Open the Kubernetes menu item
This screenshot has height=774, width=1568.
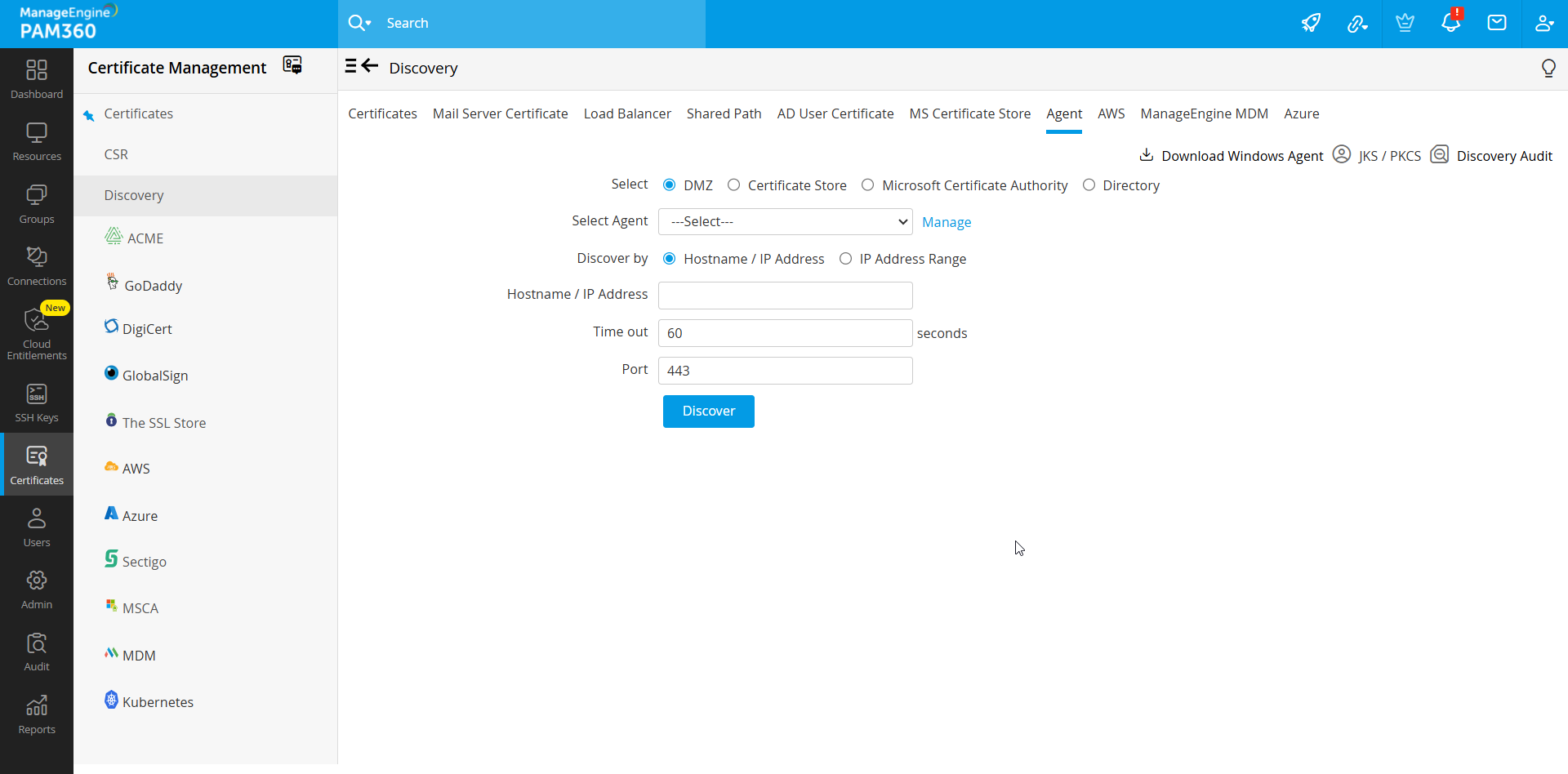[x=158, y=702]
